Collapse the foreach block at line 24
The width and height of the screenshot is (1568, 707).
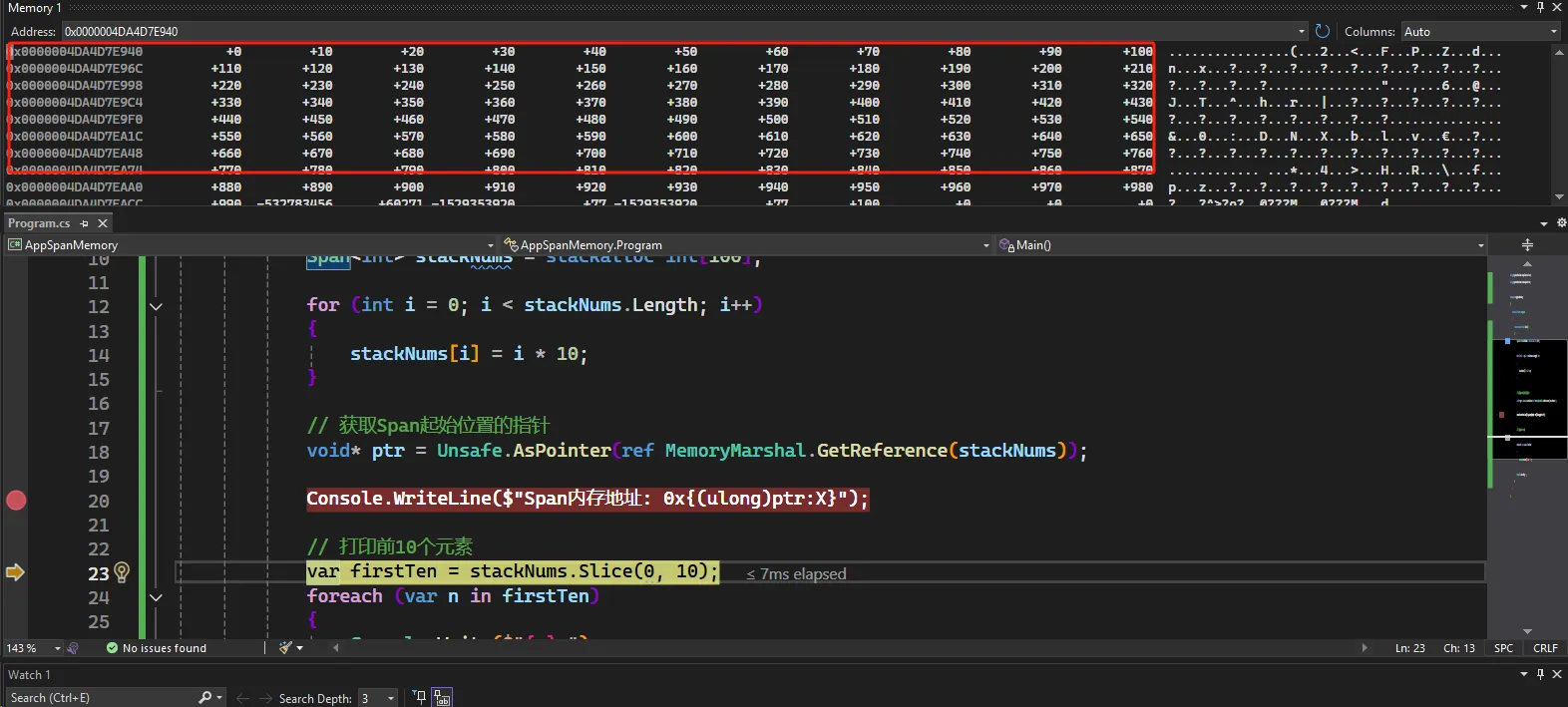(156, 597)
